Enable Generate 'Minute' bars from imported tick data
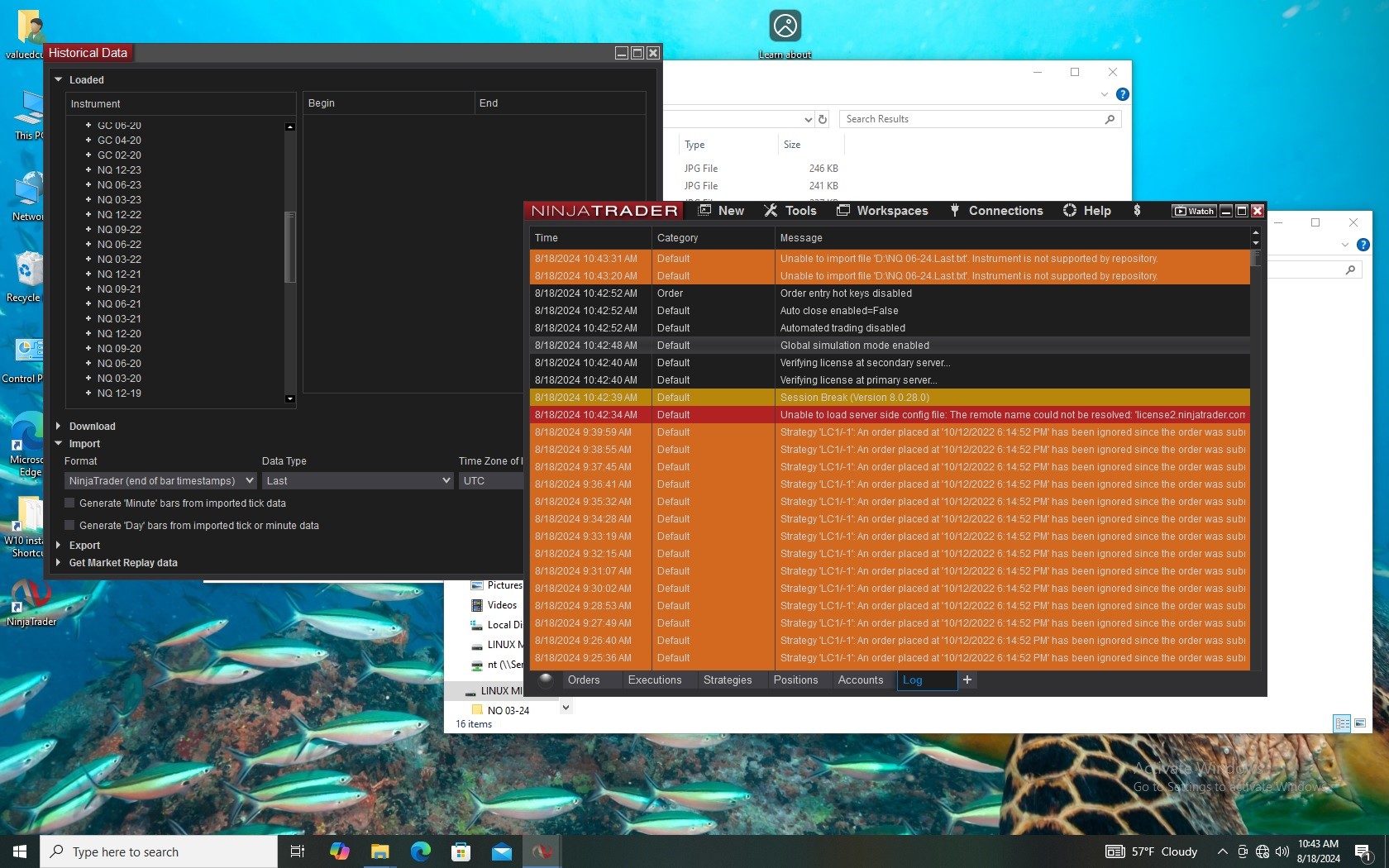The width and height of the screenshot is (1389, 868). pyautogui.click(x=70, y=503)
